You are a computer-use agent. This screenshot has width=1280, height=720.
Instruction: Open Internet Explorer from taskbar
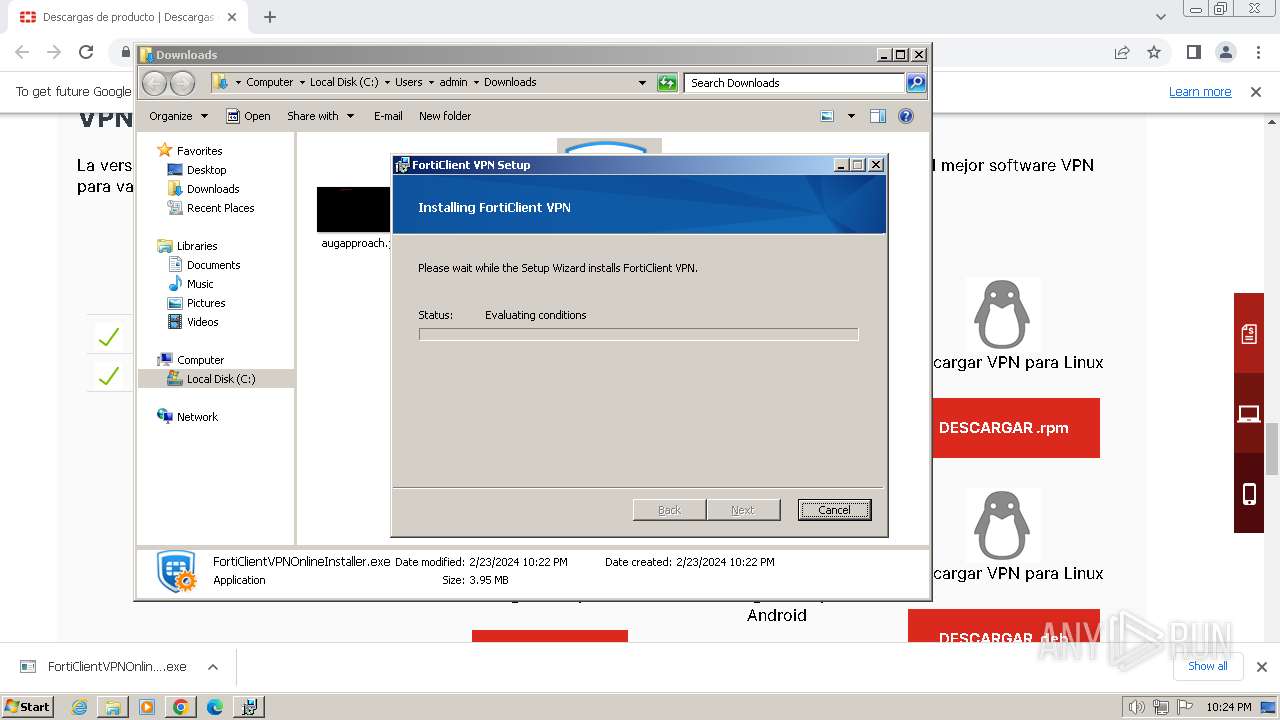pyautogui.click(x=79, y=706)
